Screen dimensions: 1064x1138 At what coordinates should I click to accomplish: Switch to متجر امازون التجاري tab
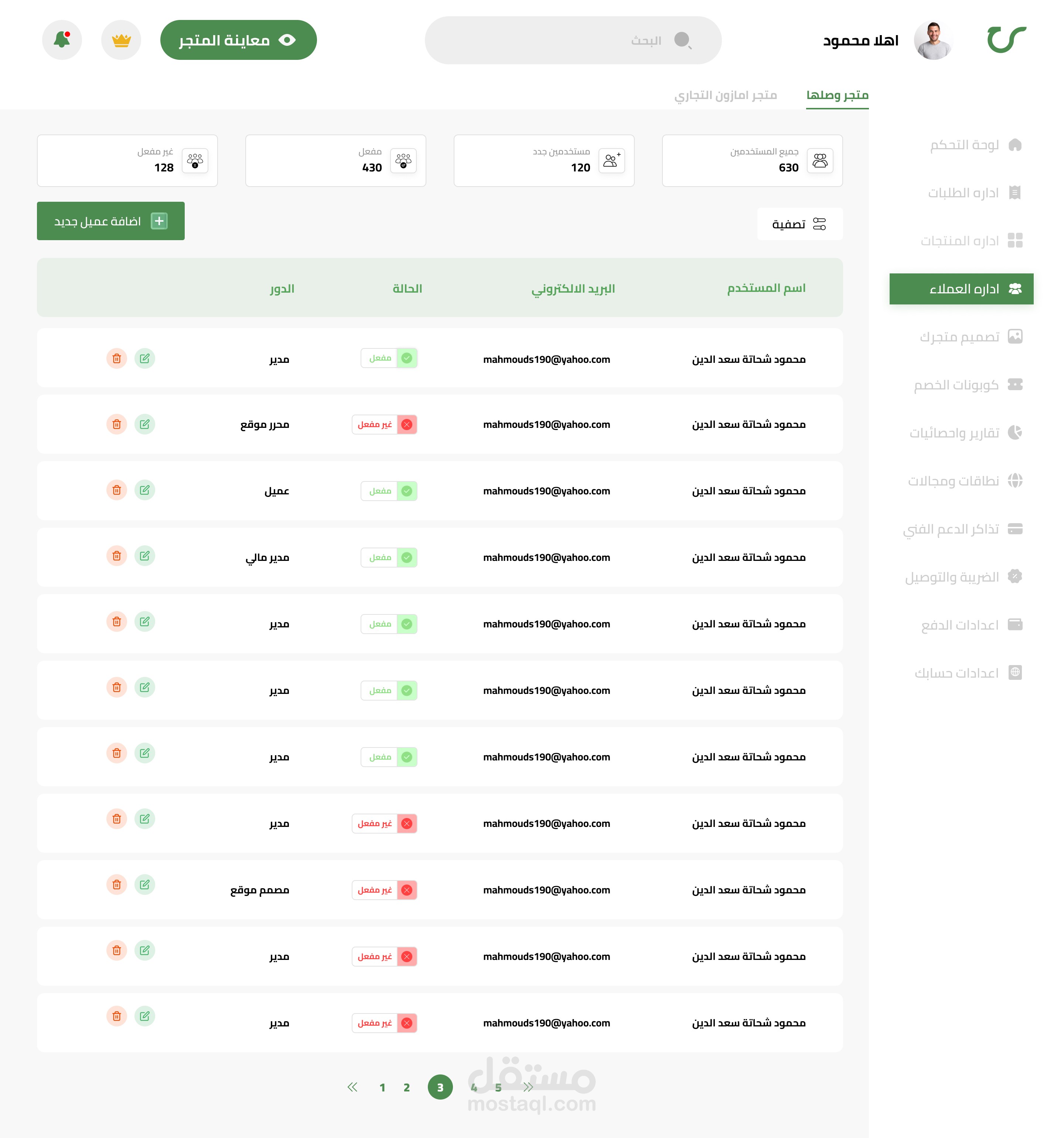[x=725, y=95]
